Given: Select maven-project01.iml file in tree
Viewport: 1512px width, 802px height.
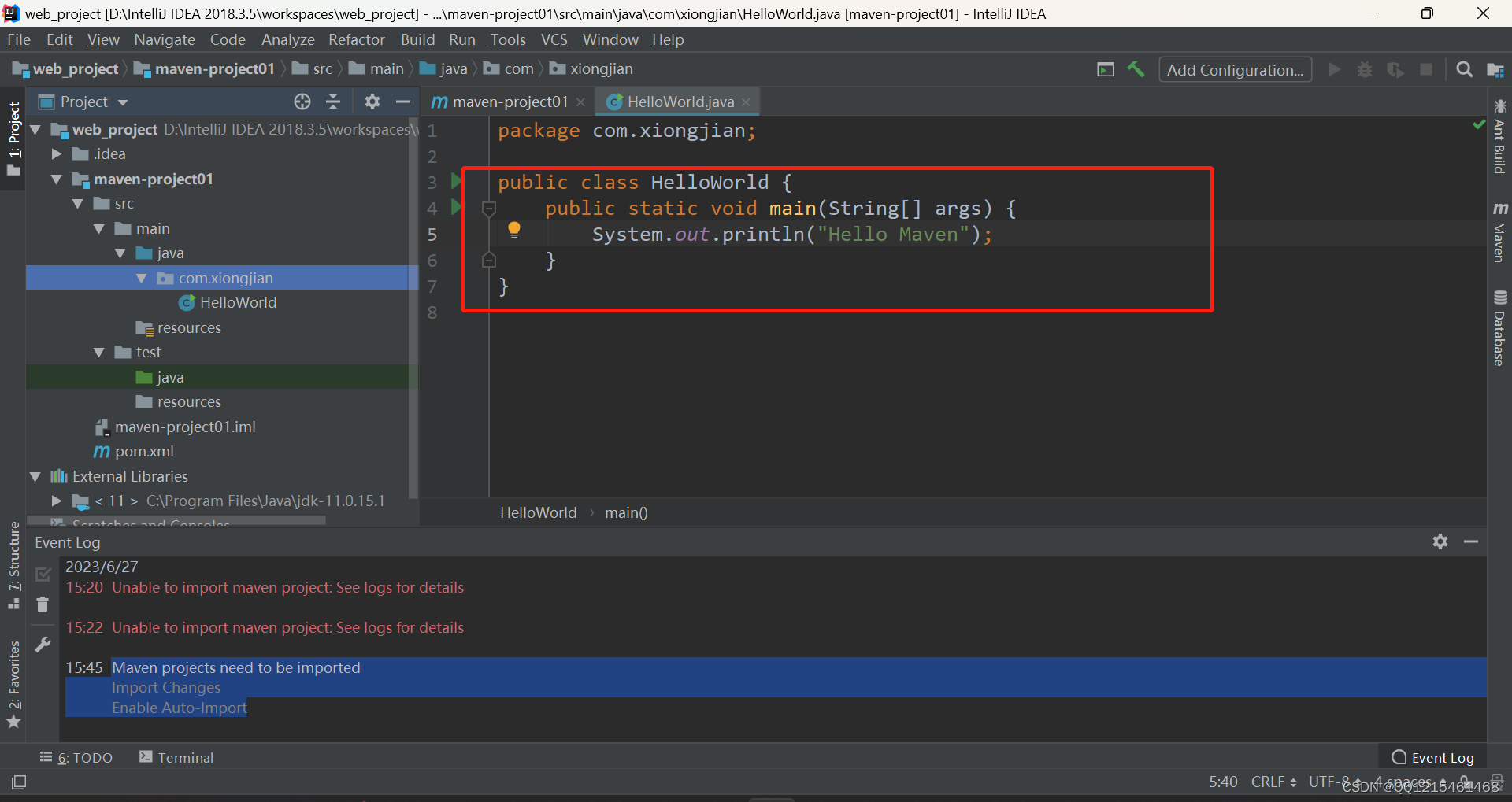Looking at the screenshot, I should coord(176,427).
